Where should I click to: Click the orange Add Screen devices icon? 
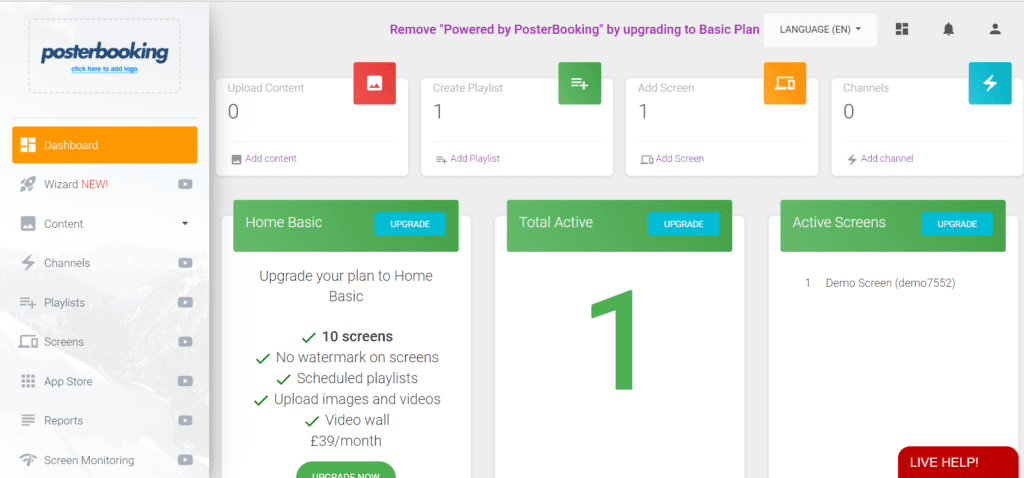click(x=784, y=83)
